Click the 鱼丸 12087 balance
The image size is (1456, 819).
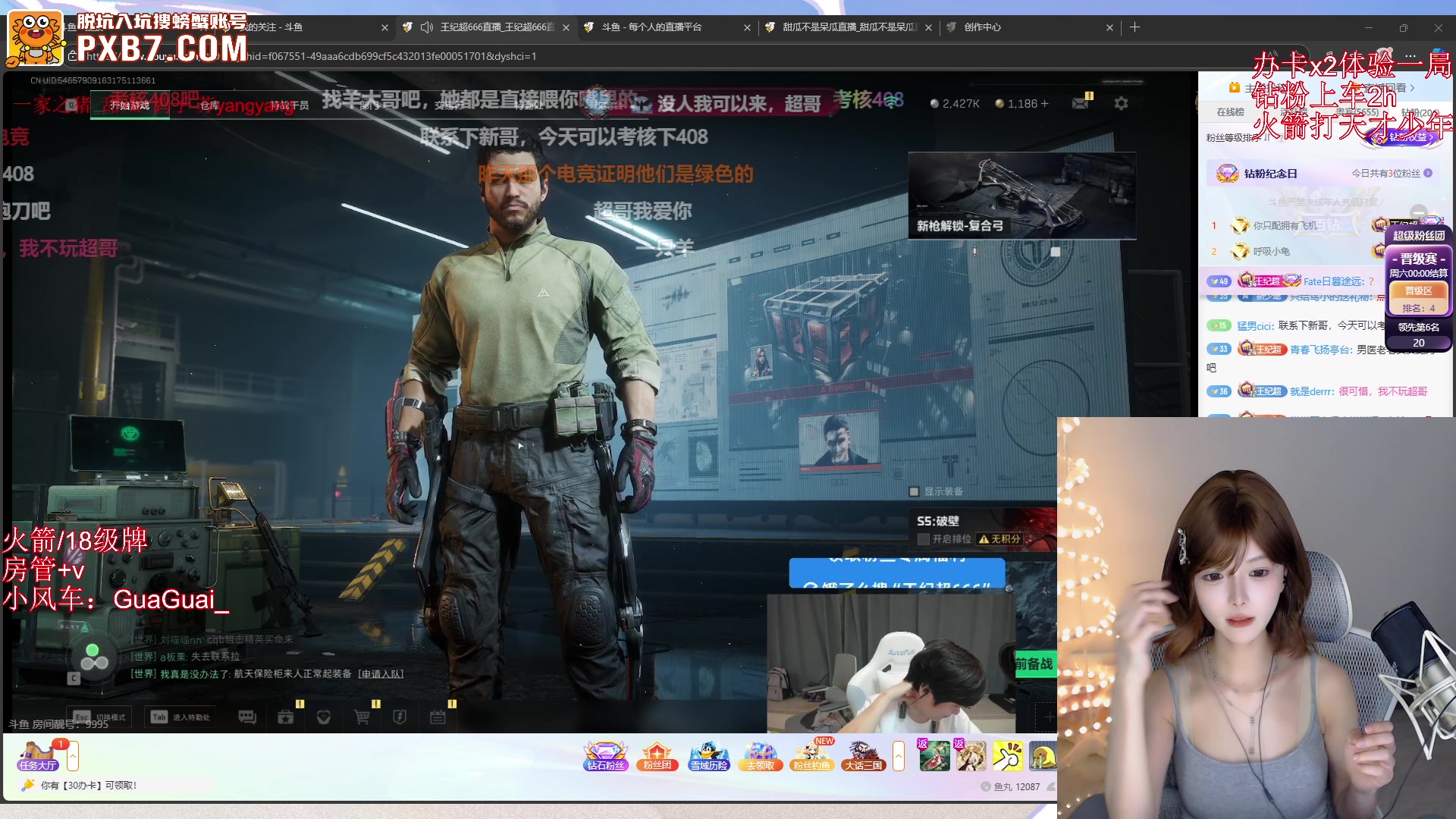coord(1011,787)
